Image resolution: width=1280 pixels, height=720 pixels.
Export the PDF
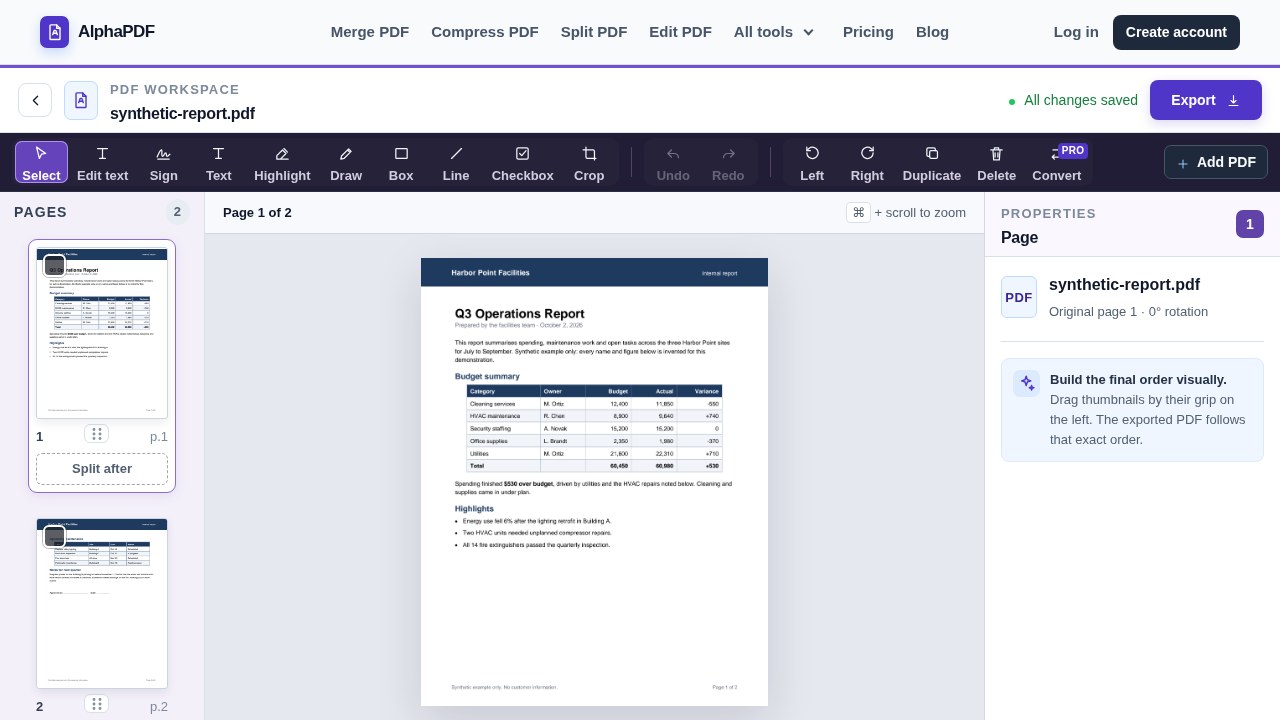coord(1206,100)
